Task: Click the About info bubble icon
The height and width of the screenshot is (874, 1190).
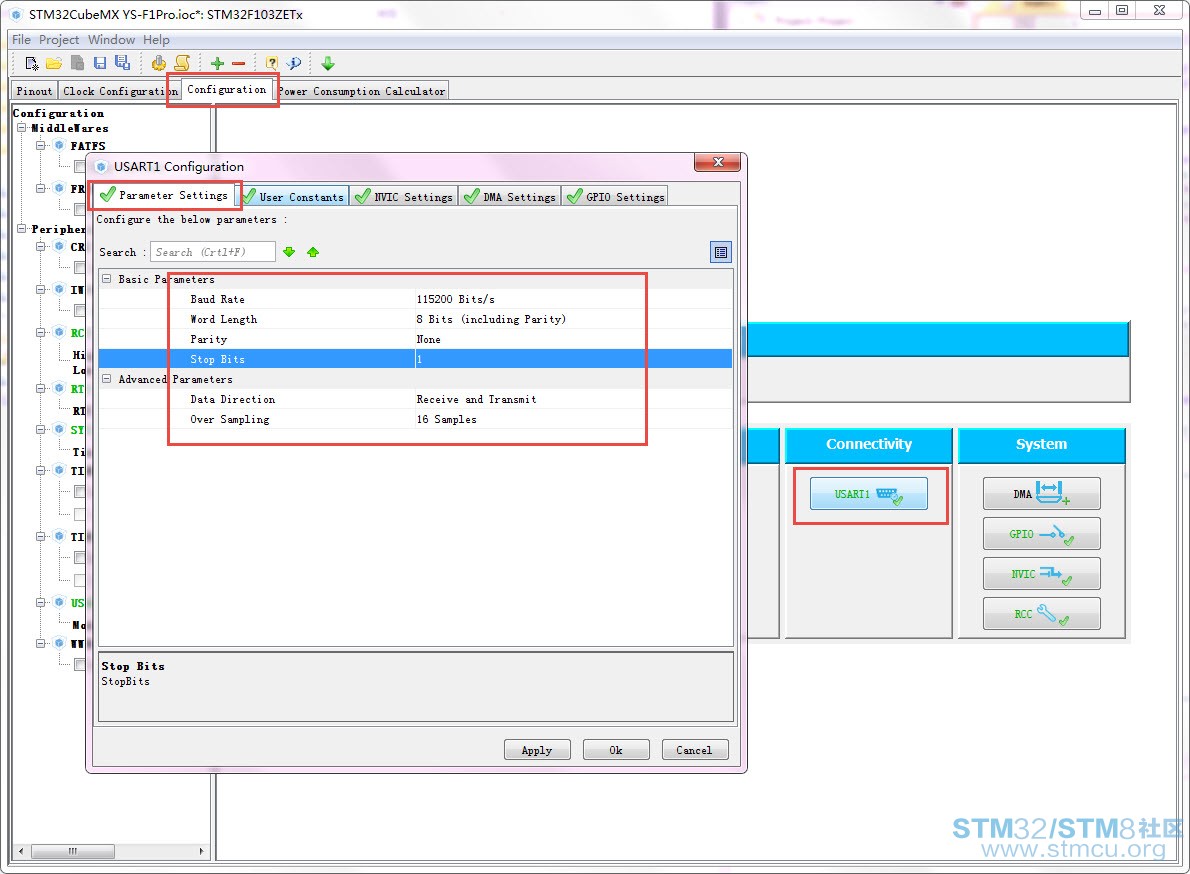Action: pyautogui.click(x=294, y=63)
